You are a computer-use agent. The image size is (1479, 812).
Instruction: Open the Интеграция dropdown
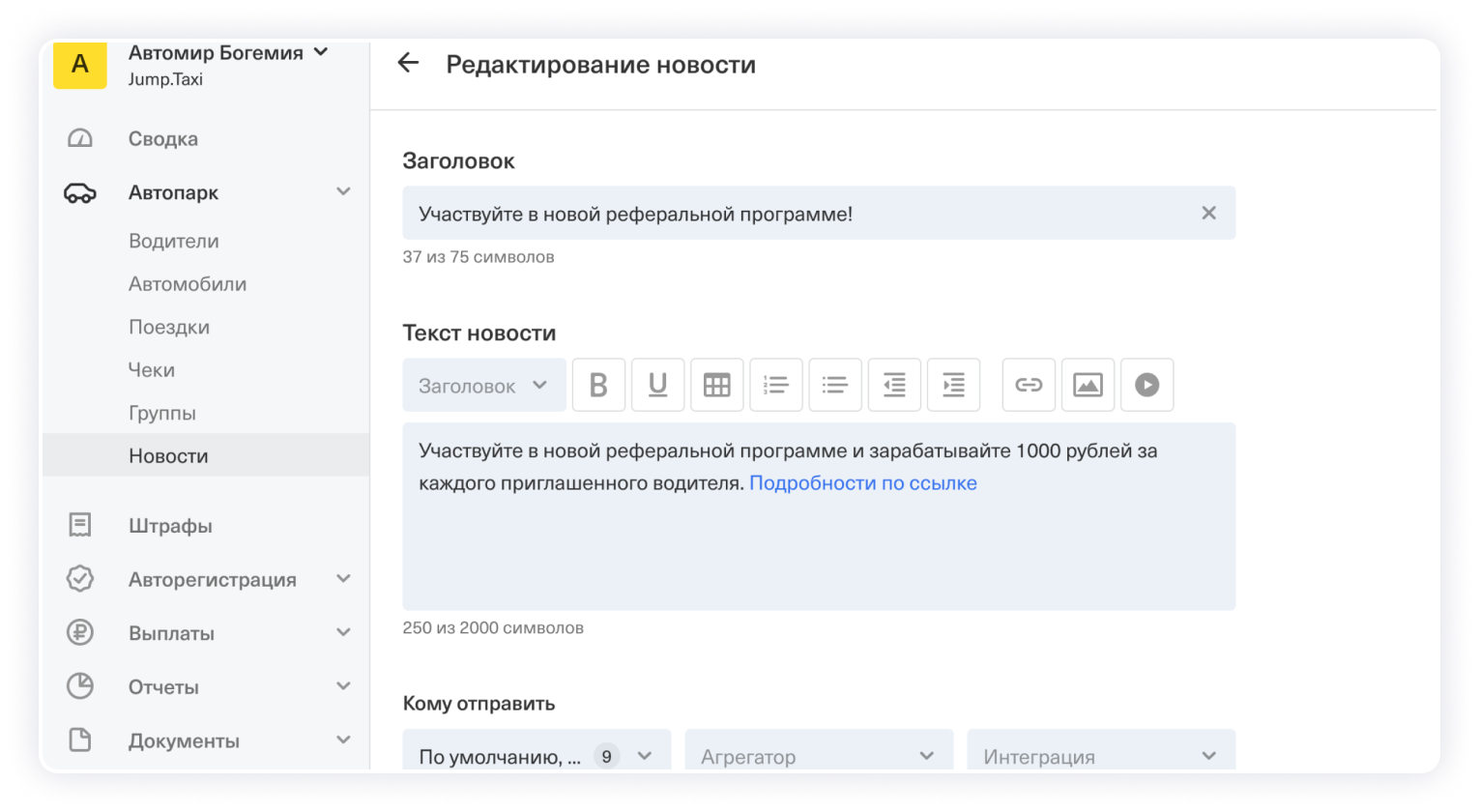(x=1100, y=756)
